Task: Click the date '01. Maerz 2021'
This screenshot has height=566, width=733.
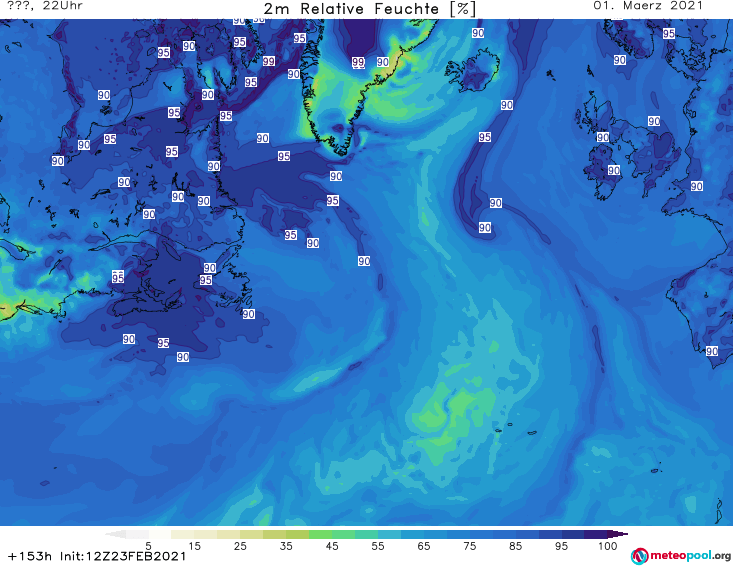Action: (x=648, y=6)
